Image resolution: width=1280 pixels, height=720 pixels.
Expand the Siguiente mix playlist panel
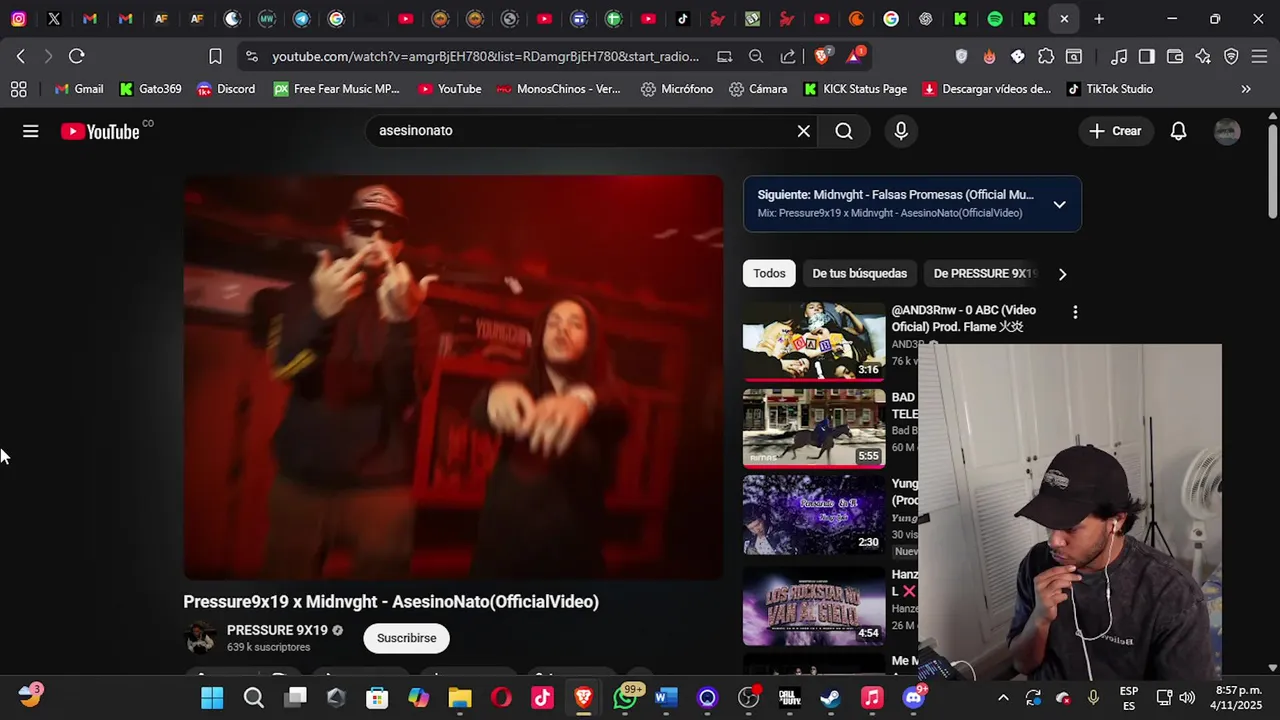coord(1059,204)
